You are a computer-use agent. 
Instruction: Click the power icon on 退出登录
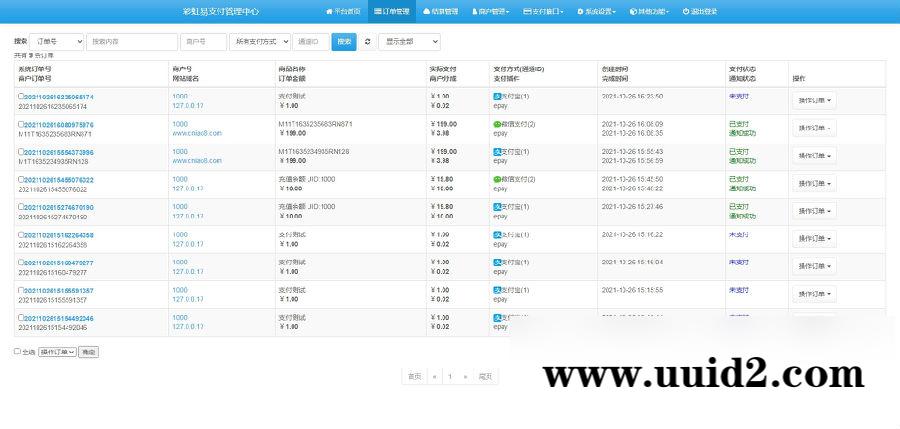coord(686,11)
